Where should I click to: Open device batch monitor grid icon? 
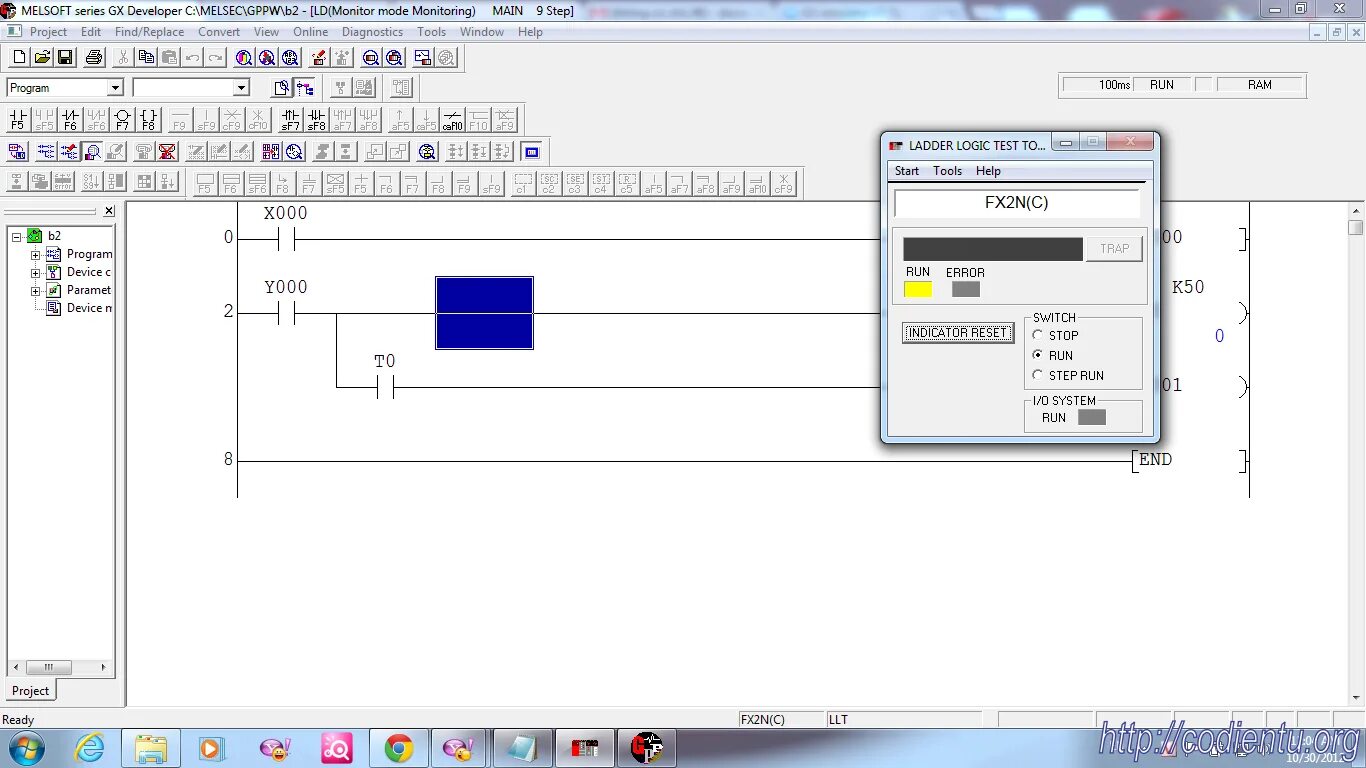(x=271, y=152)
